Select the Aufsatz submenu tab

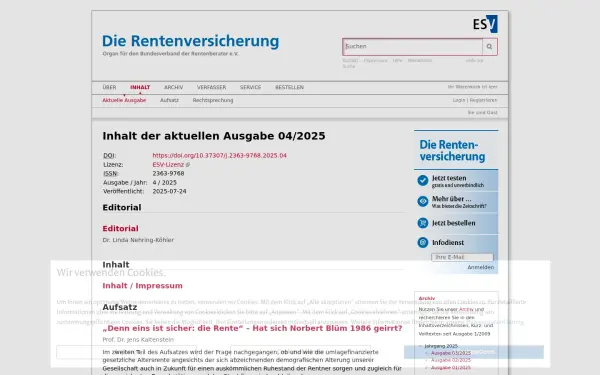(170, 100)
